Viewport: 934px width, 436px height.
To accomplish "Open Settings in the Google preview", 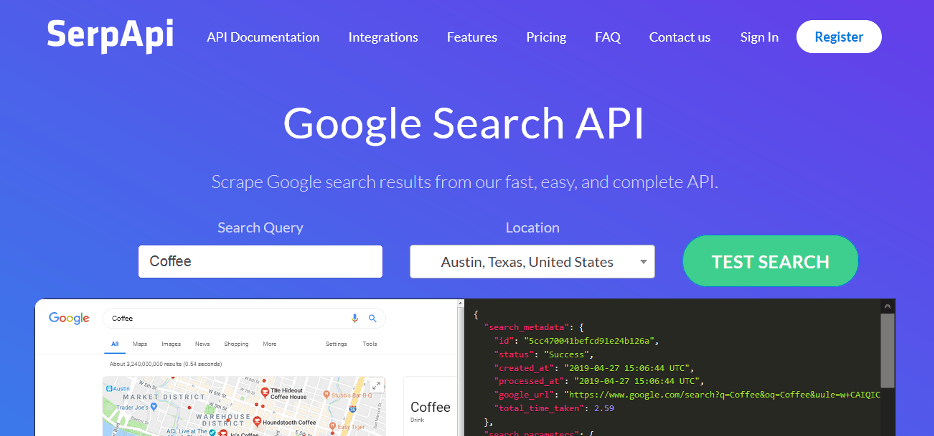I will tap(336, 344).
